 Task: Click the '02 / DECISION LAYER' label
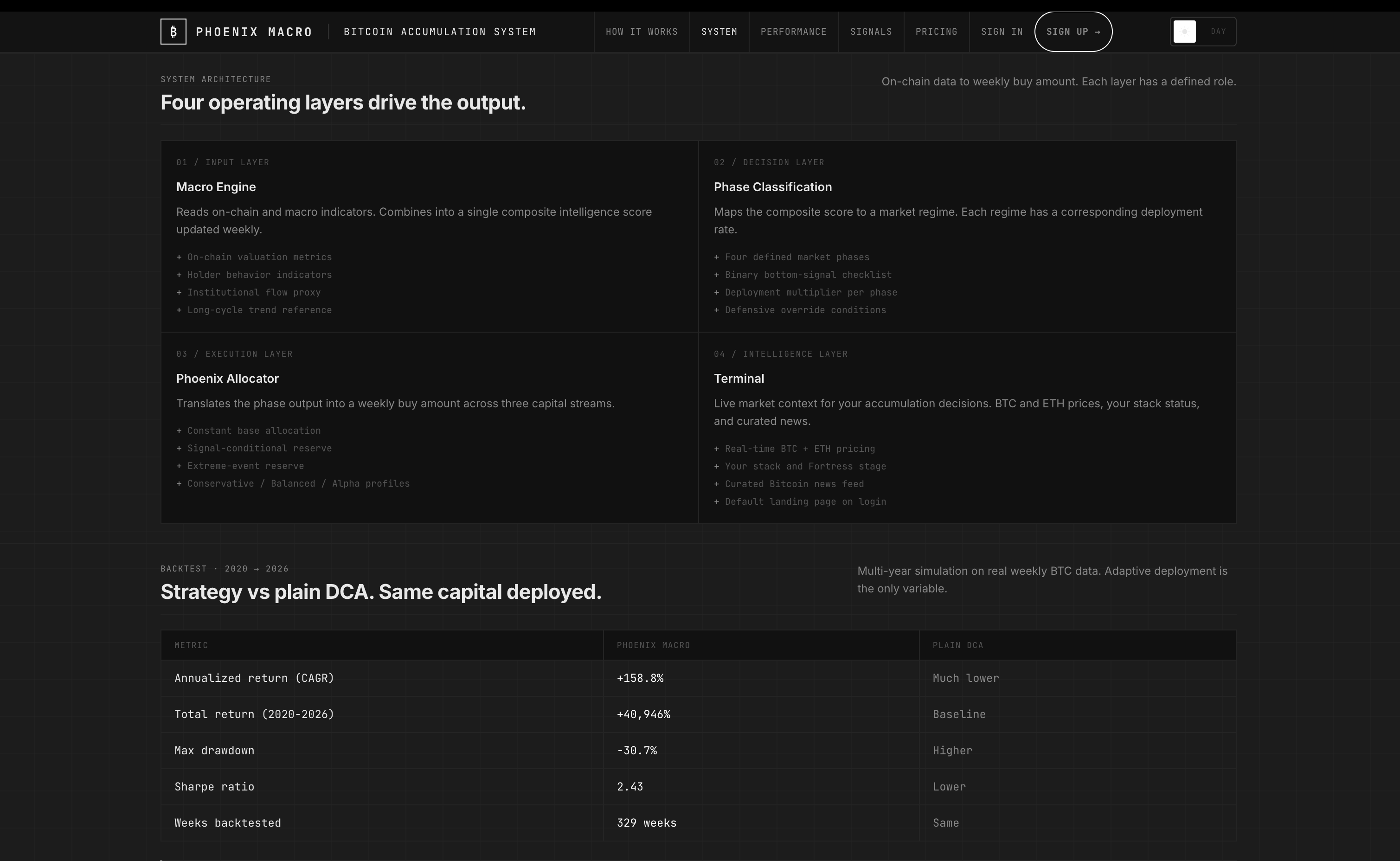coord(769,162)
